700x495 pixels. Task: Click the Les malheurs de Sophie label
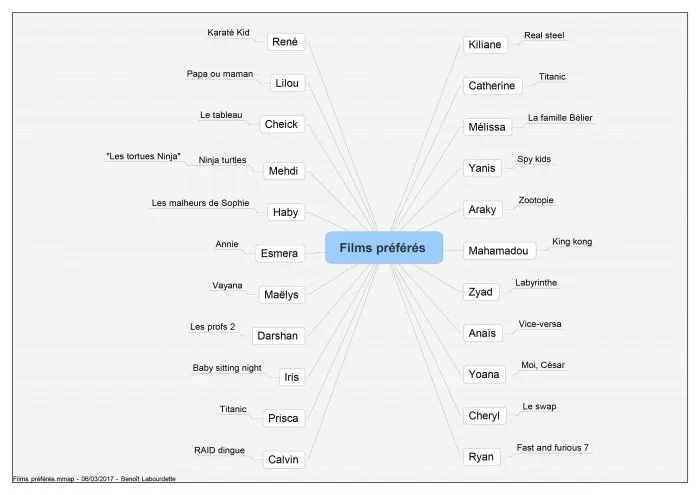point(200,203)
